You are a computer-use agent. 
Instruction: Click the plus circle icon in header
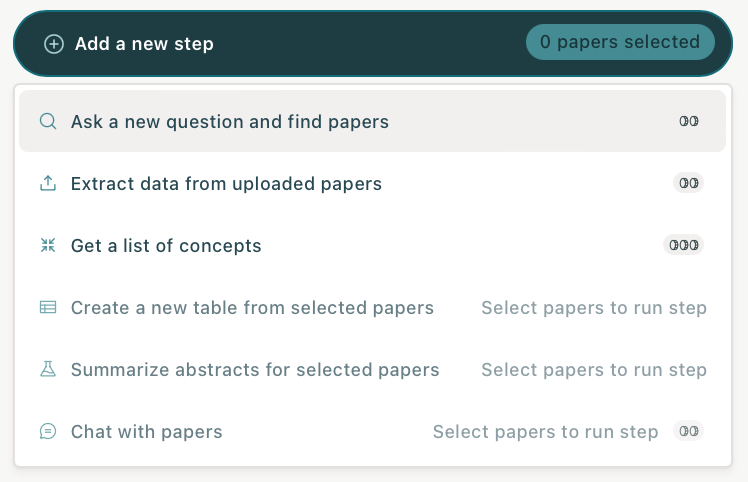click(x=54, y=44)
